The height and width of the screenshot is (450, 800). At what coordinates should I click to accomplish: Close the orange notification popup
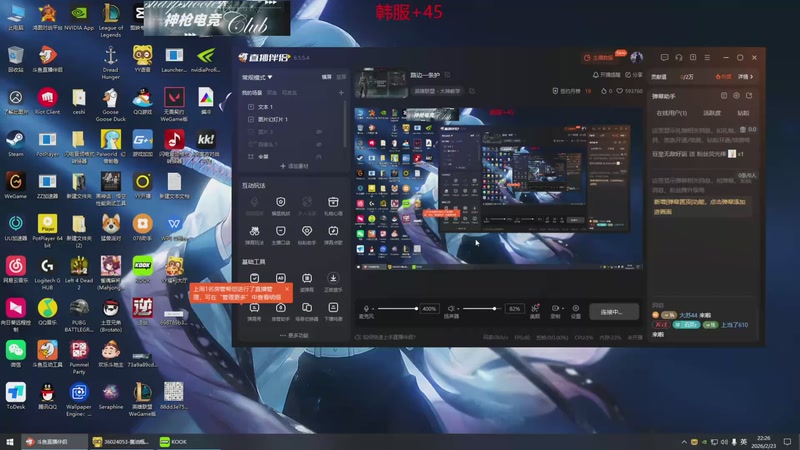point(287,289)
